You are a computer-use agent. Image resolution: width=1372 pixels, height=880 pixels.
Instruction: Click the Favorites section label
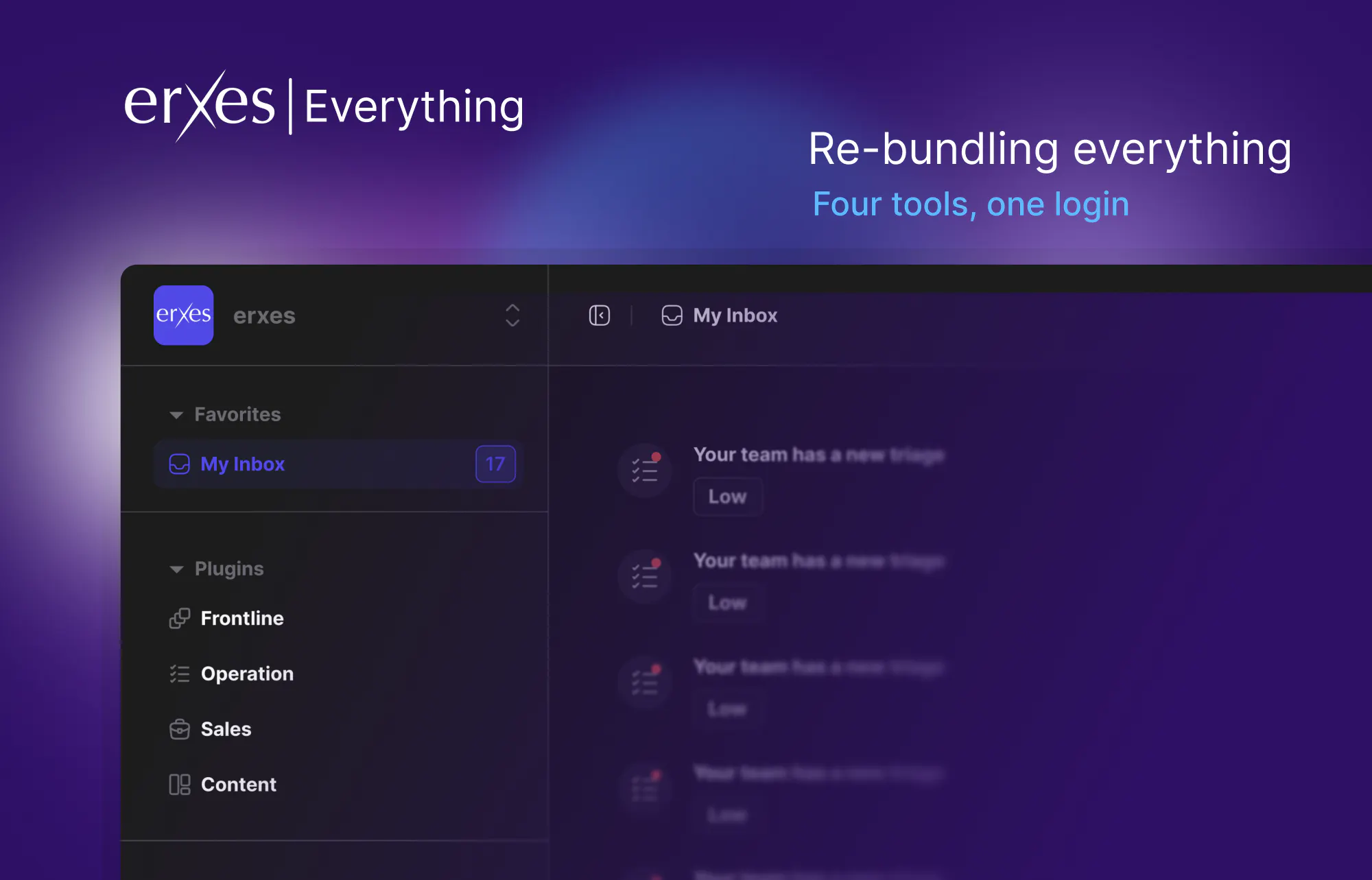(237, 414)
